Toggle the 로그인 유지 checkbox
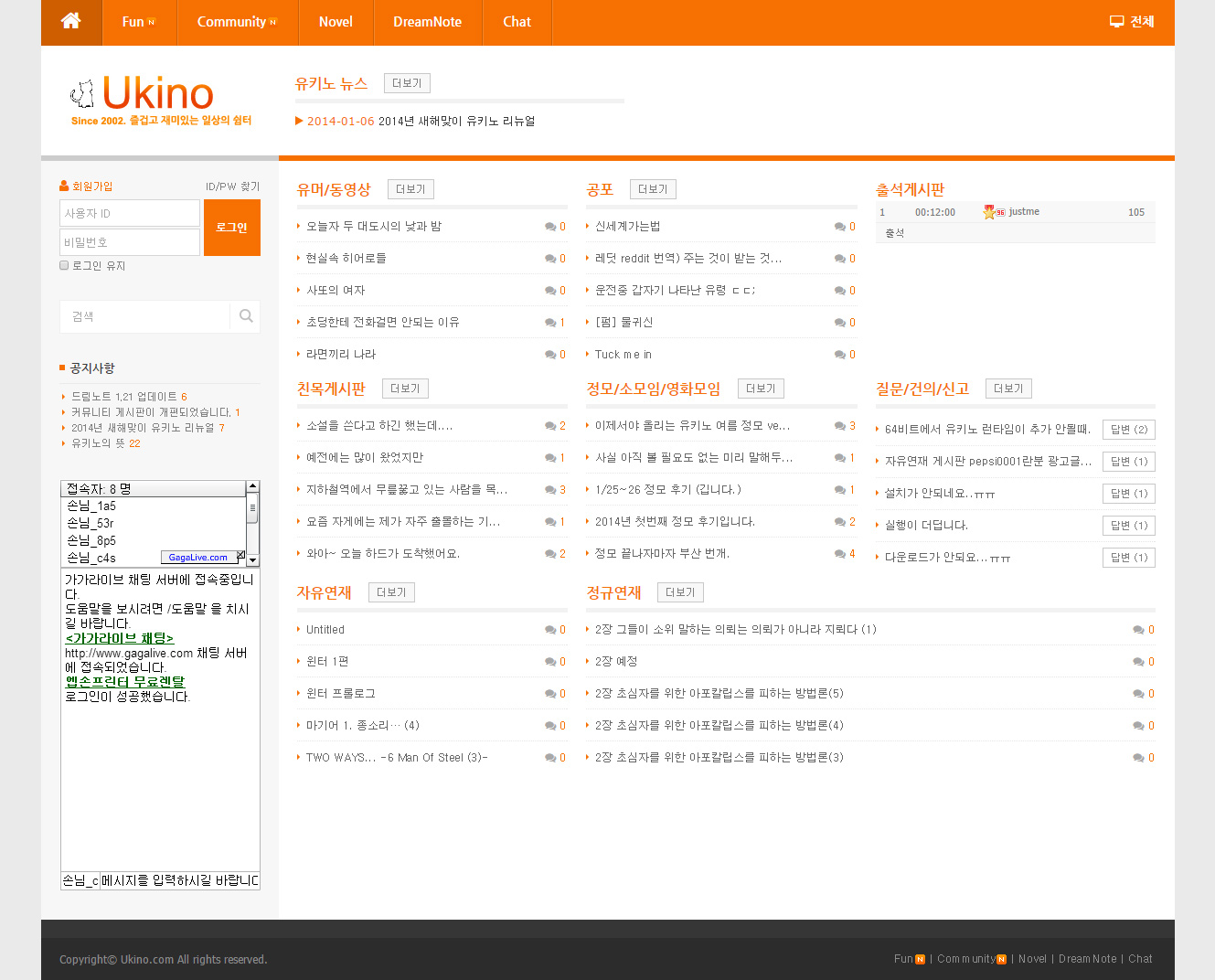Image resolution: width=1215 pixels, height=980 pixels. (64, 265)
